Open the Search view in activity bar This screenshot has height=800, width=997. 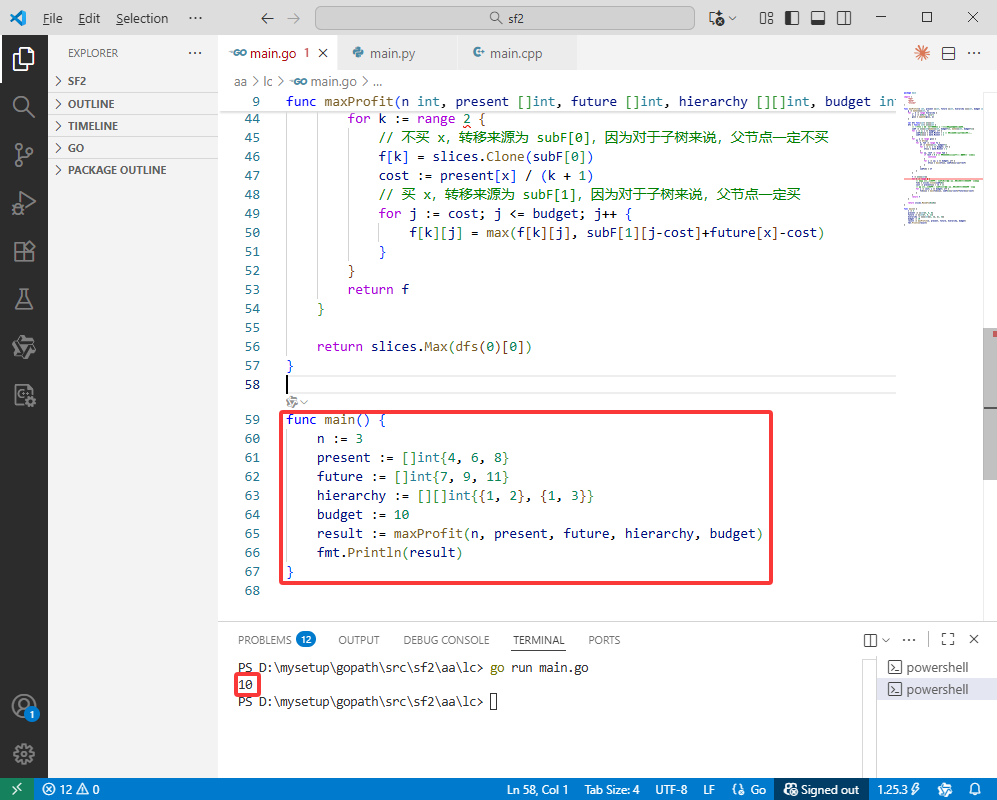[24, 106]
